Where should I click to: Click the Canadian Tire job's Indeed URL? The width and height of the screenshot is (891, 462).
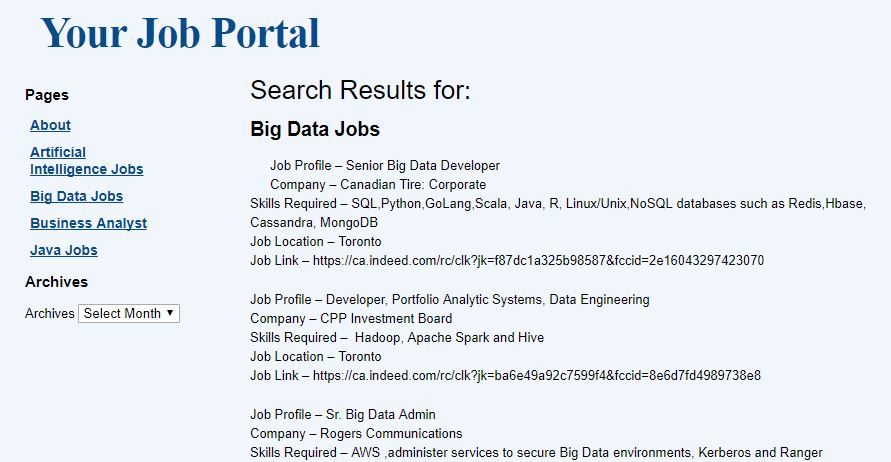tap(538, 260)
